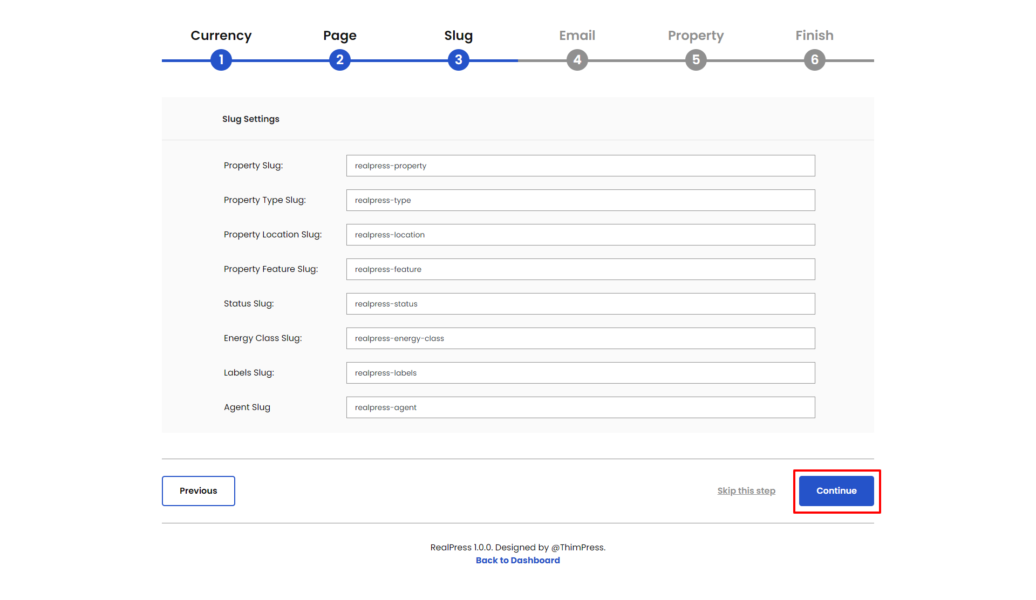The image size is (1036, 600).
Task: Open the Email step label
Action: tap(577, 36)
